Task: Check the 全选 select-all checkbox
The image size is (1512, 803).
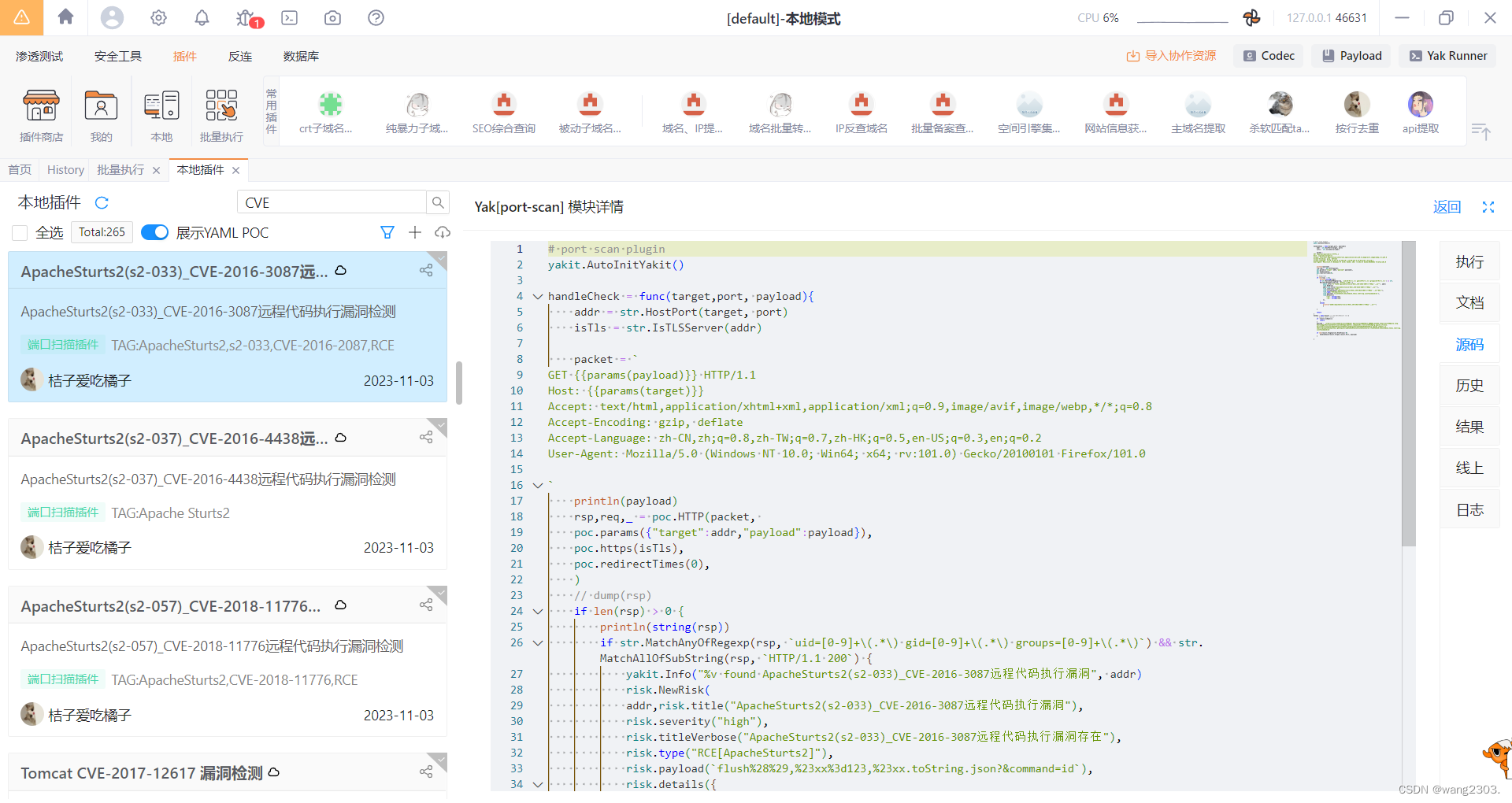Action: point(20,233)
